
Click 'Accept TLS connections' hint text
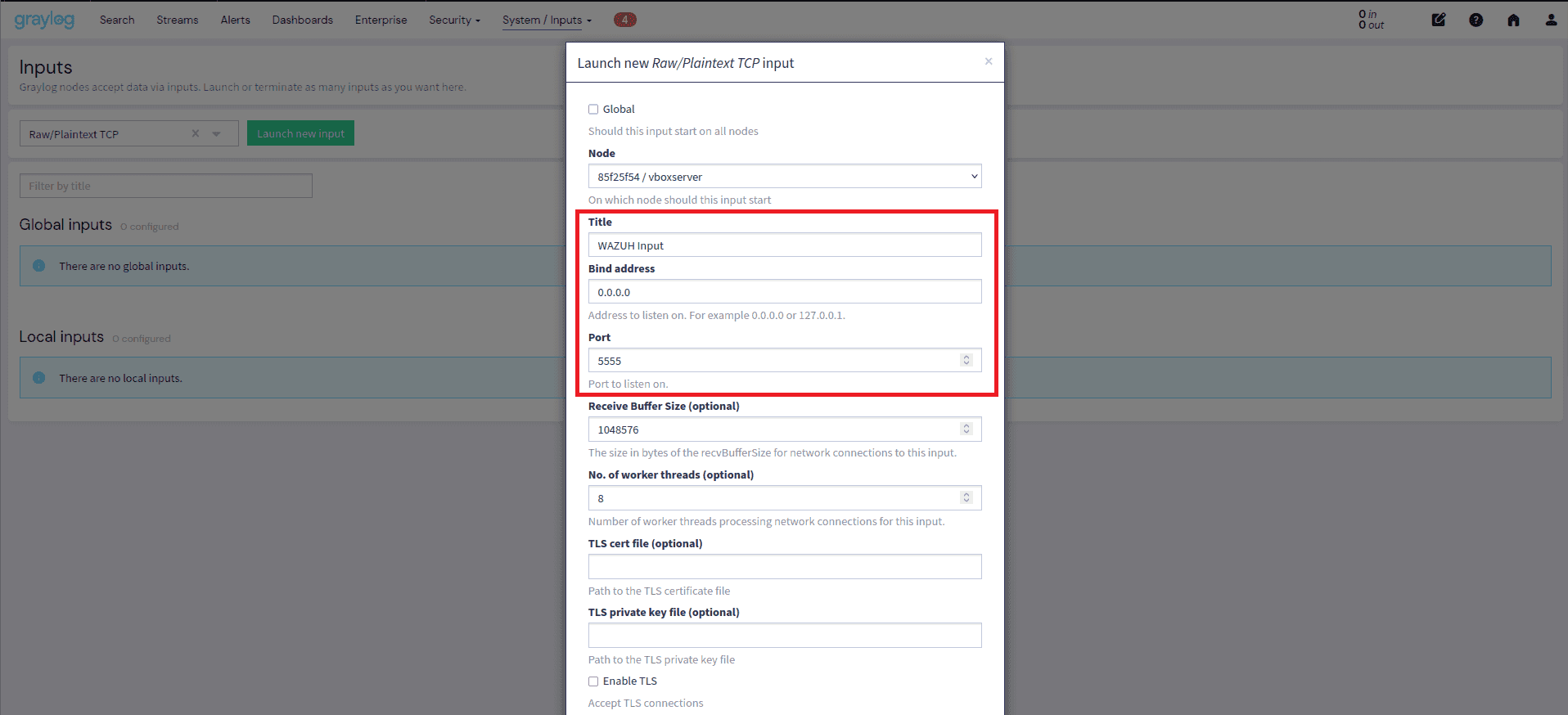646,703
